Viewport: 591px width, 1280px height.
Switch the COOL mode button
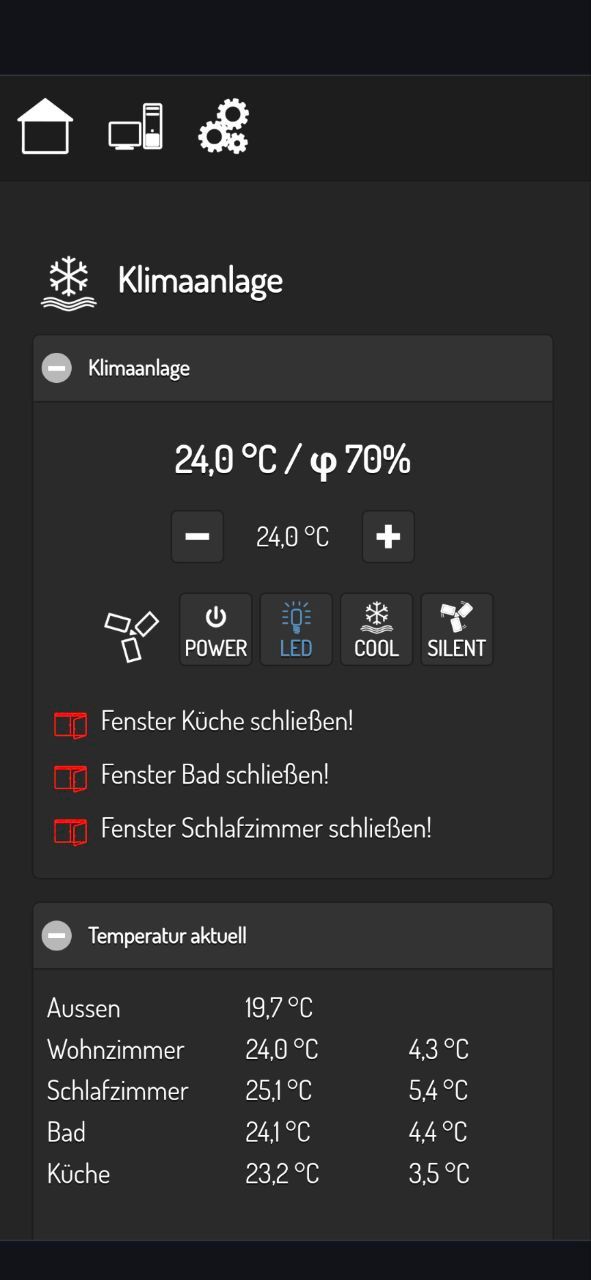pyautogui.click(x=376, y=630)
